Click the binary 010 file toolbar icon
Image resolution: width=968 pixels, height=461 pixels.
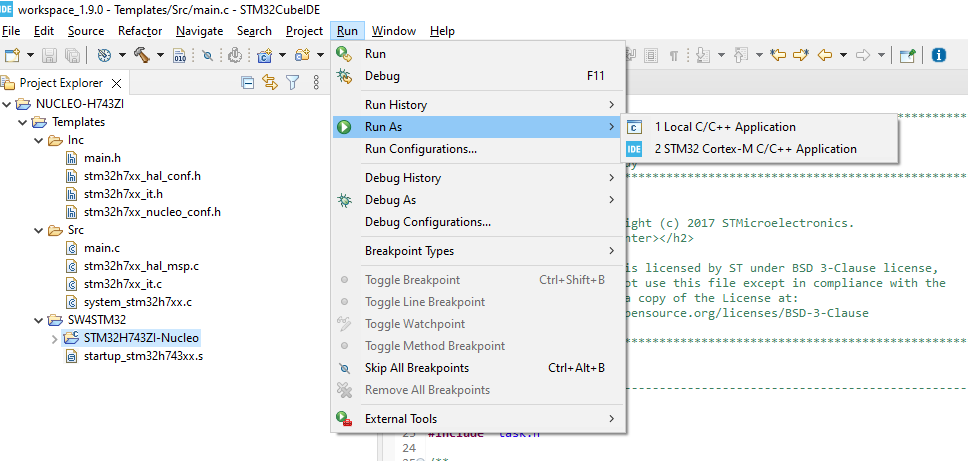click(179, 56)
